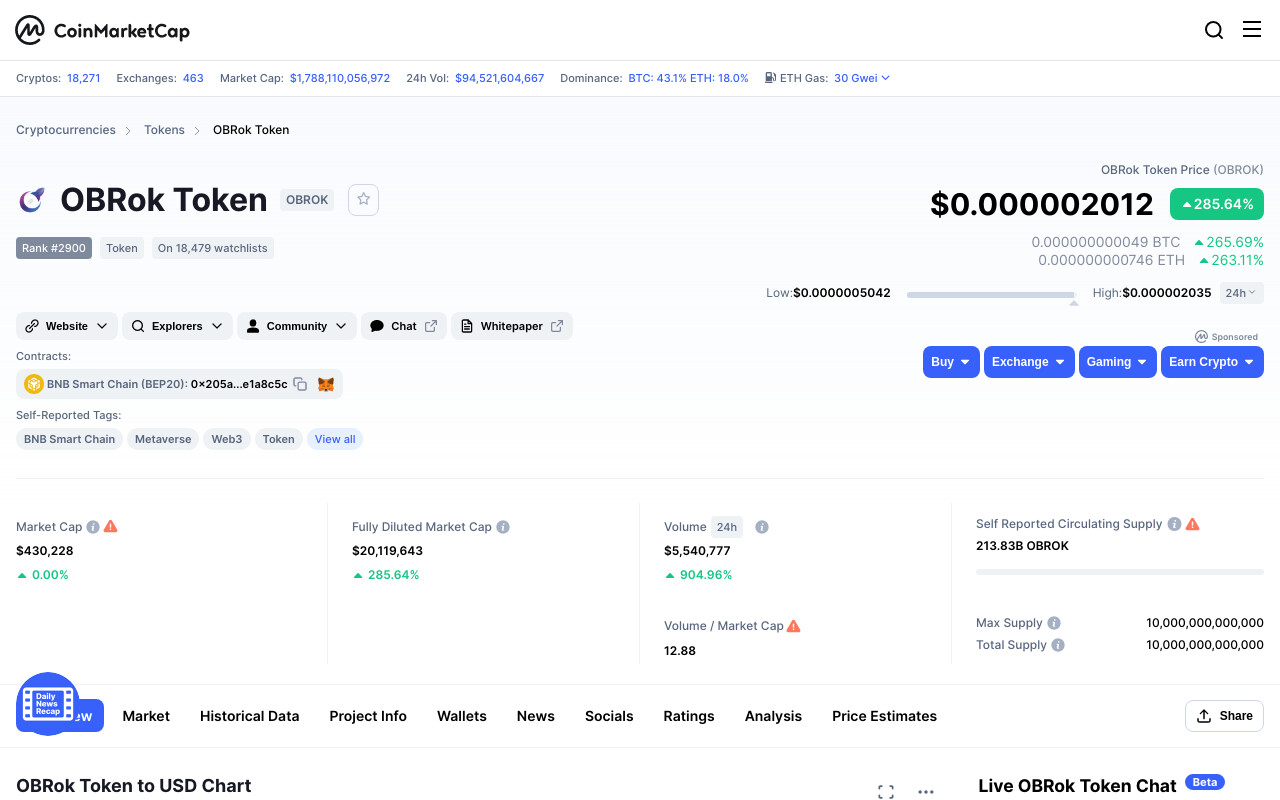Click Volume / Market Cap warning triangle
The width and height of the screenshot is (1280, 800).
tap(794, 626)
